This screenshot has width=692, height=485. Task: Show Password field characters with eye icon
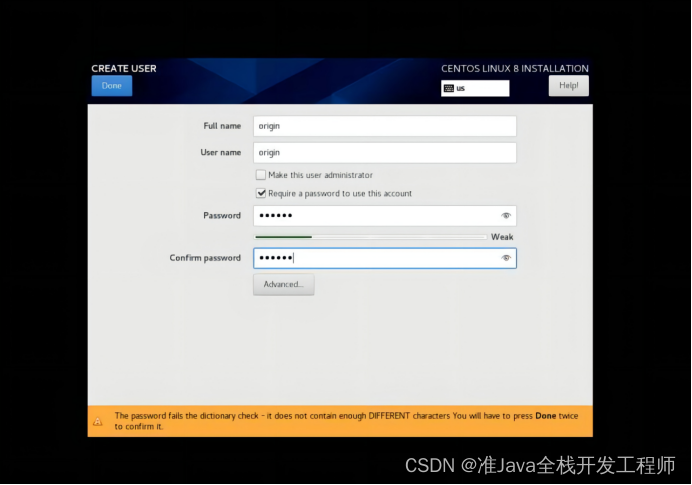tap(506, 216)
